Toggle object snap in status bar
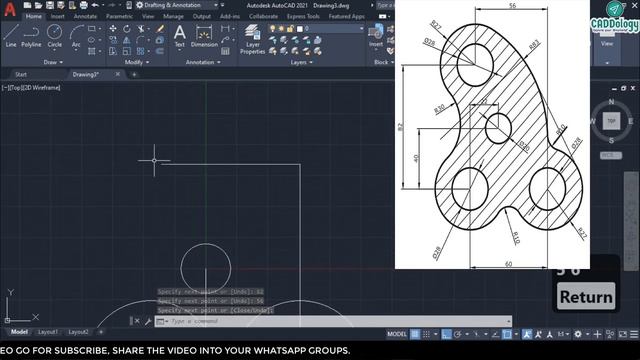 (x=507, y=334)
